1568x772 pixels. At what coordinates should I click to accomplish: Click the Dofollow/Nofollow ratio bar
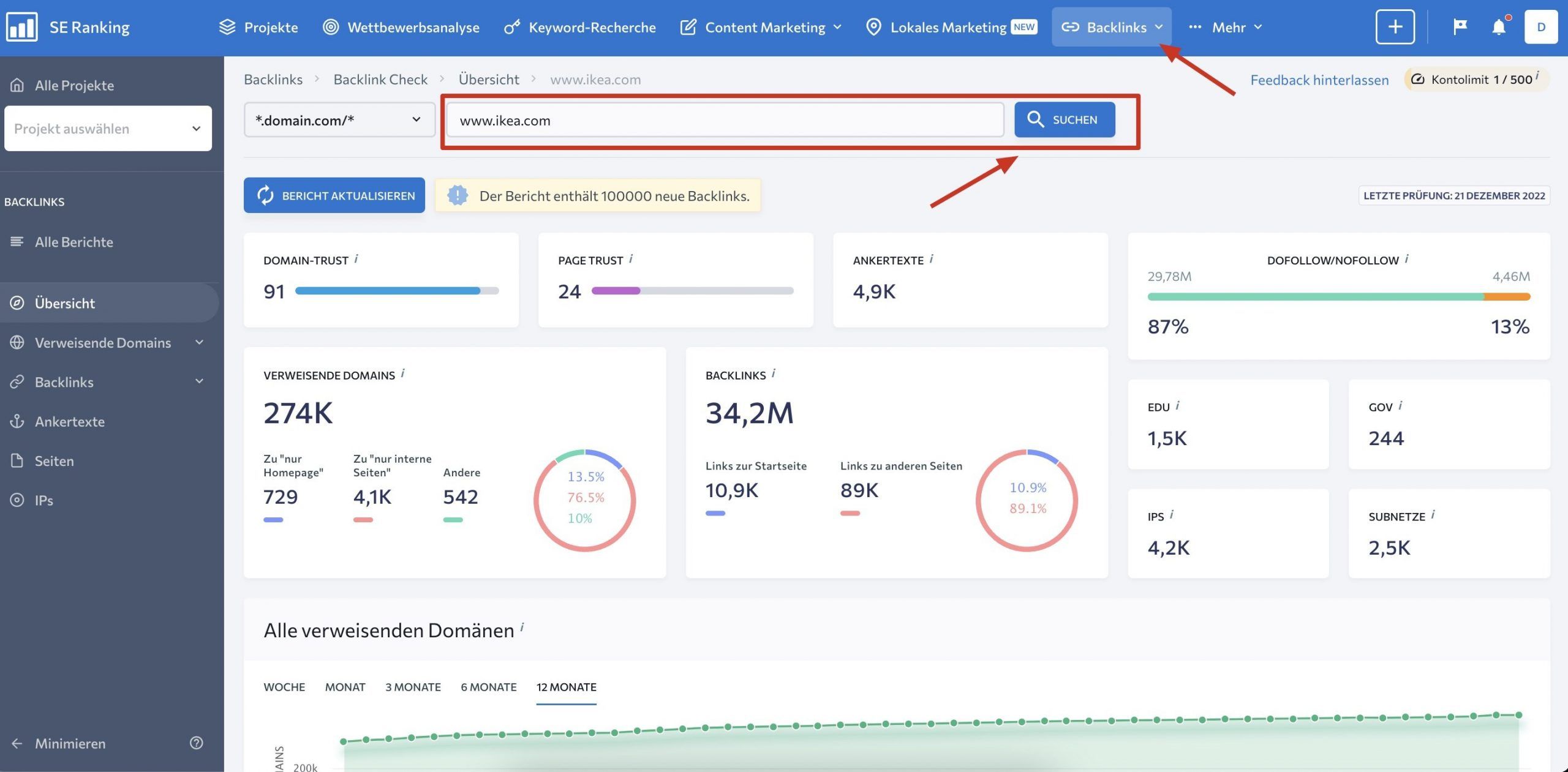click(1338, 296)
